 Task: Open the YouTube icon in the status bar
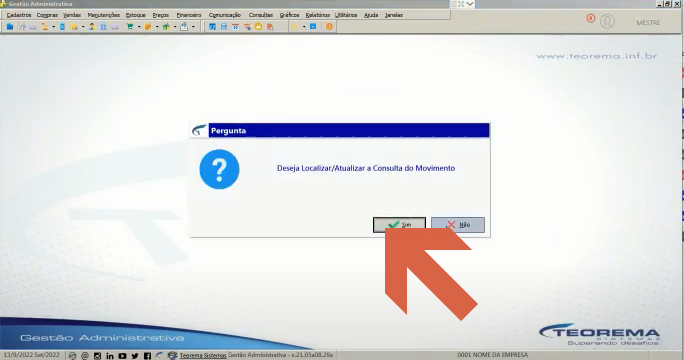122,356
